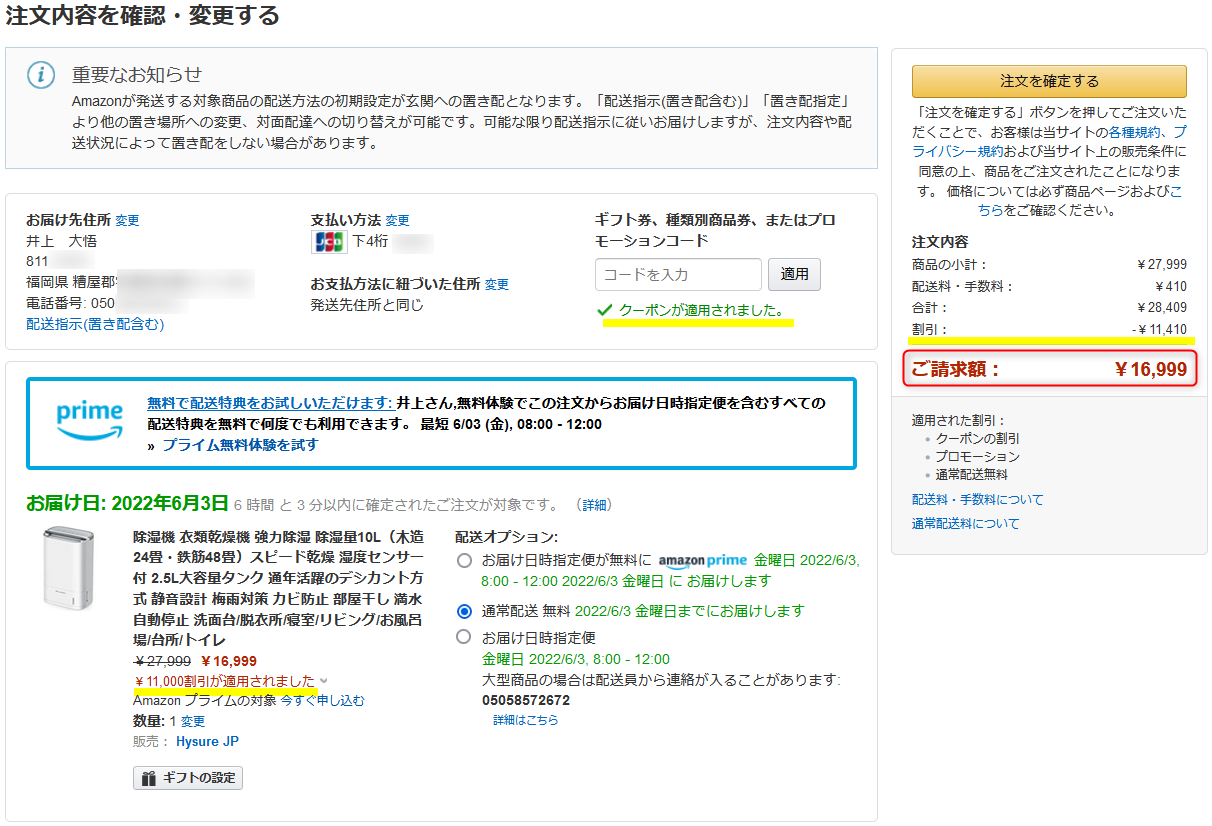The height and width of the screenshot is (826, 1212).
Task: Open 通常配送料について link
Action: (966, 524)
